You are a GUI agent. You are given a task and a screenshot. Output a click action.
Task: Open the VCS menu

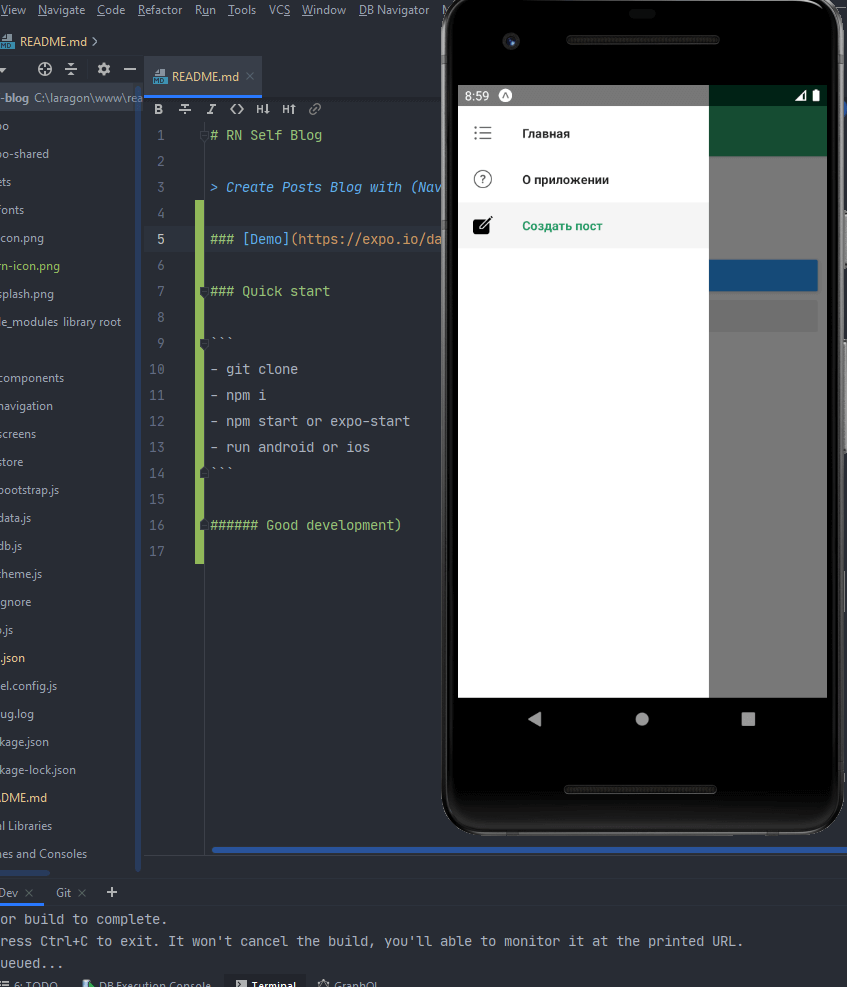(280, 10)
